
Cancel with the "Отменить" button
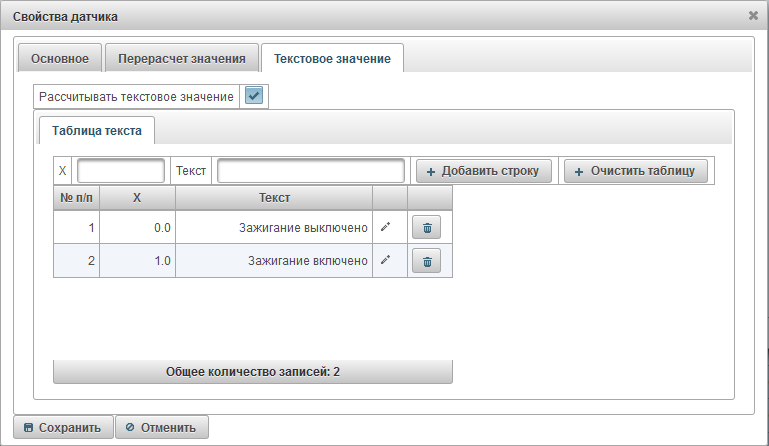pyautogui.click(x=162, y=428)
